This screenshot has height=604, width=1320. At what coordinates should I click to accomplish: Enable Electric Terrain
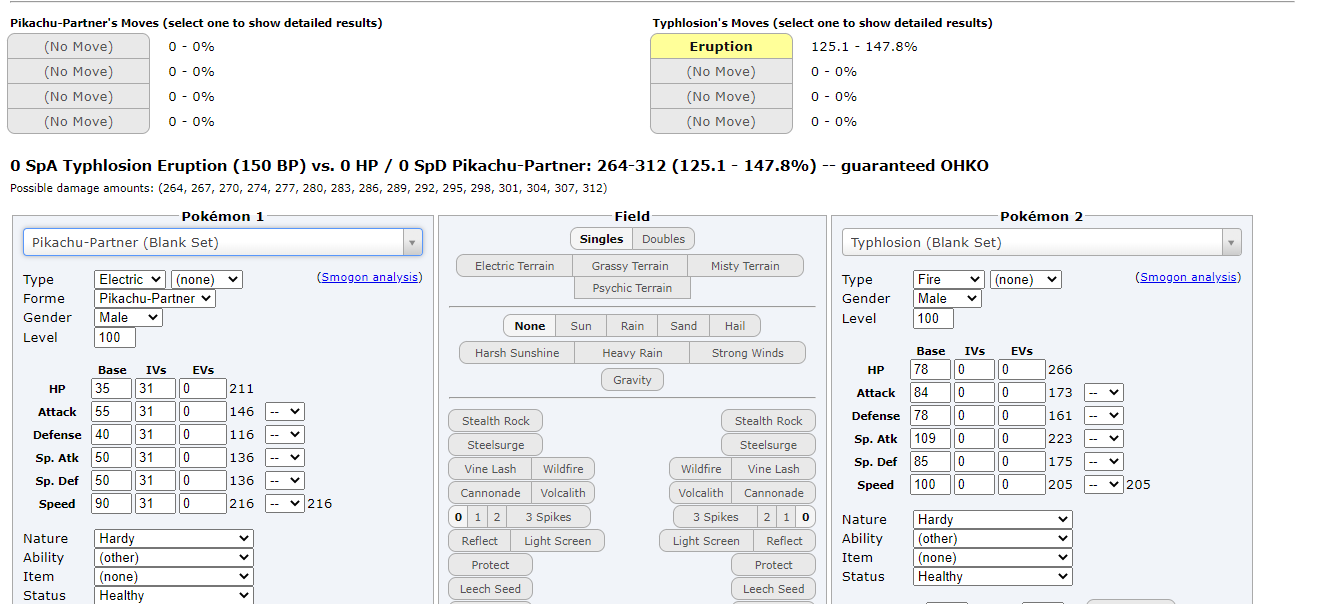[514, 266]
